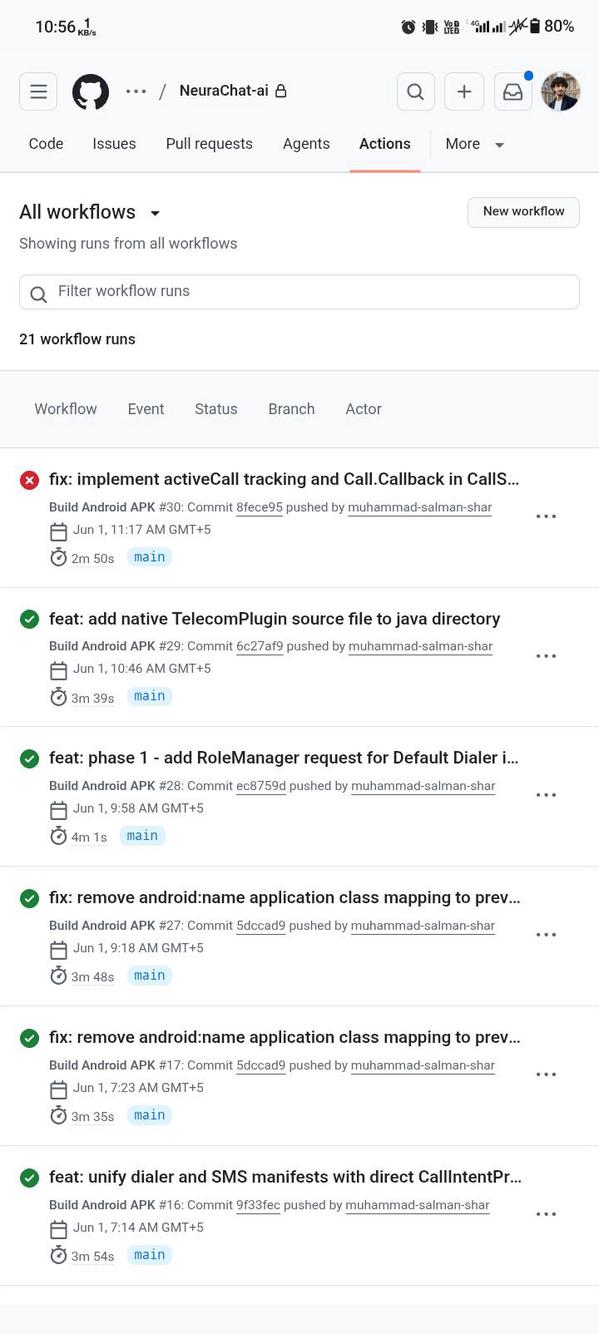Click the main branch label on run #17
This screenshot has width=599, height=1334.
[x=149, y=1115]
